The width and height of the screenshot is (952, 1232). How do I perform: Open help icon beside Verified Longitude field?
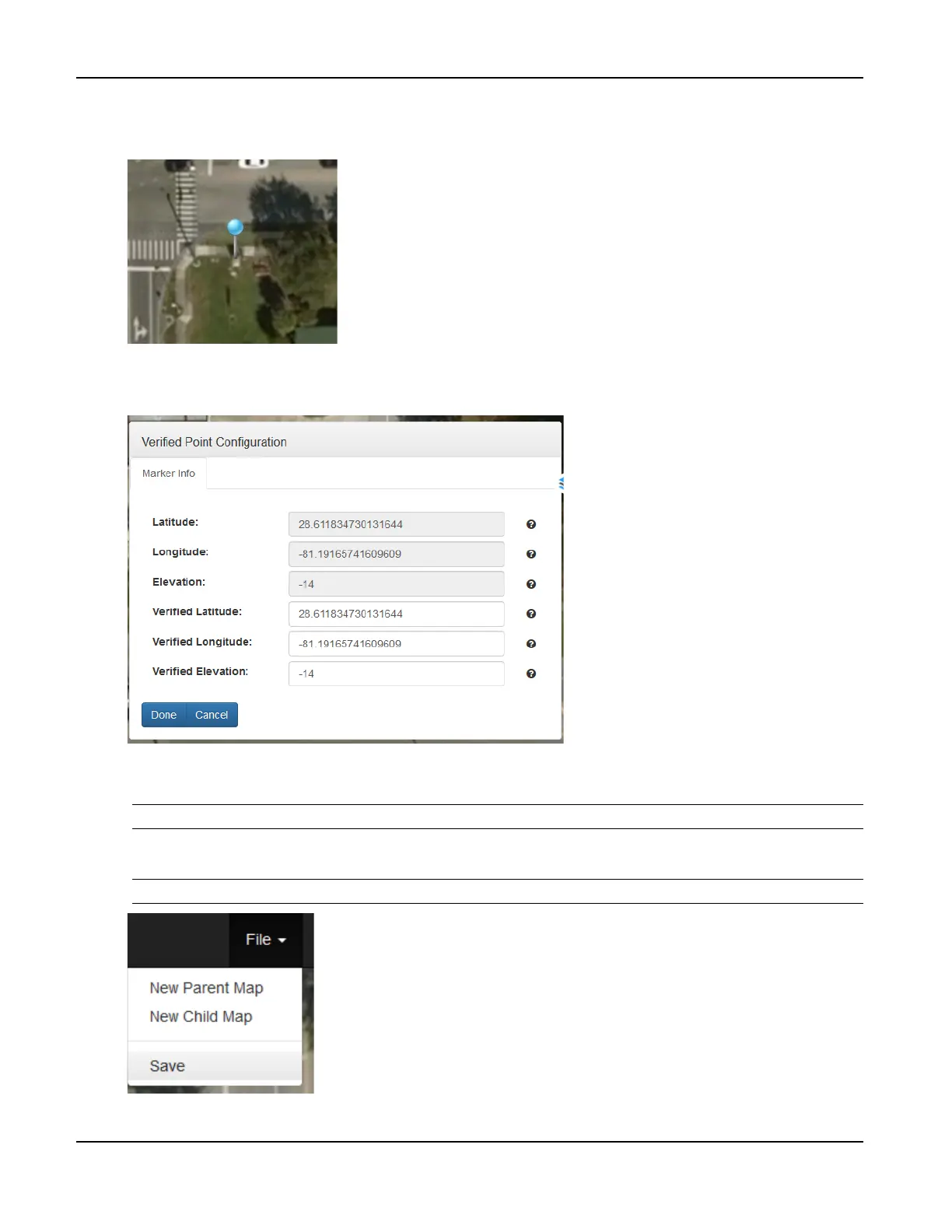coord(531,644)
